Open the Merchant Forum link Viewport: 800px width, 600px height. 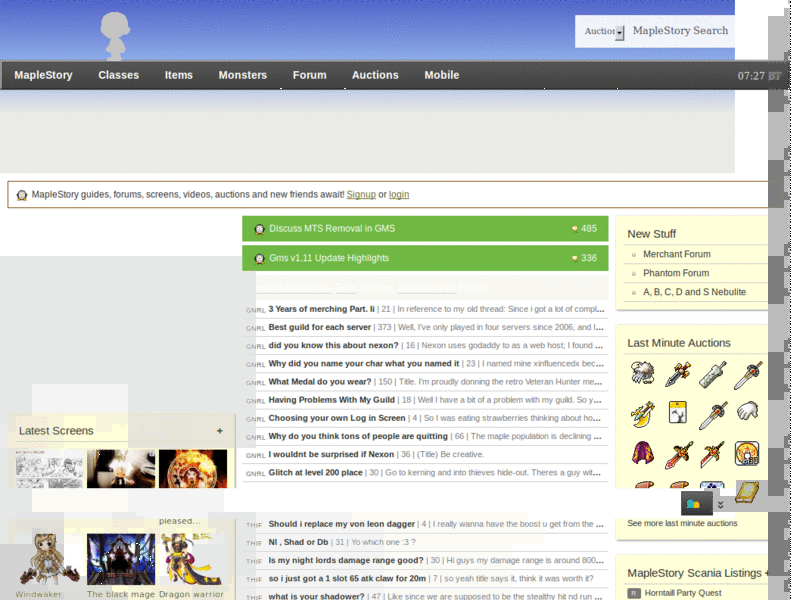coord(677,254)
